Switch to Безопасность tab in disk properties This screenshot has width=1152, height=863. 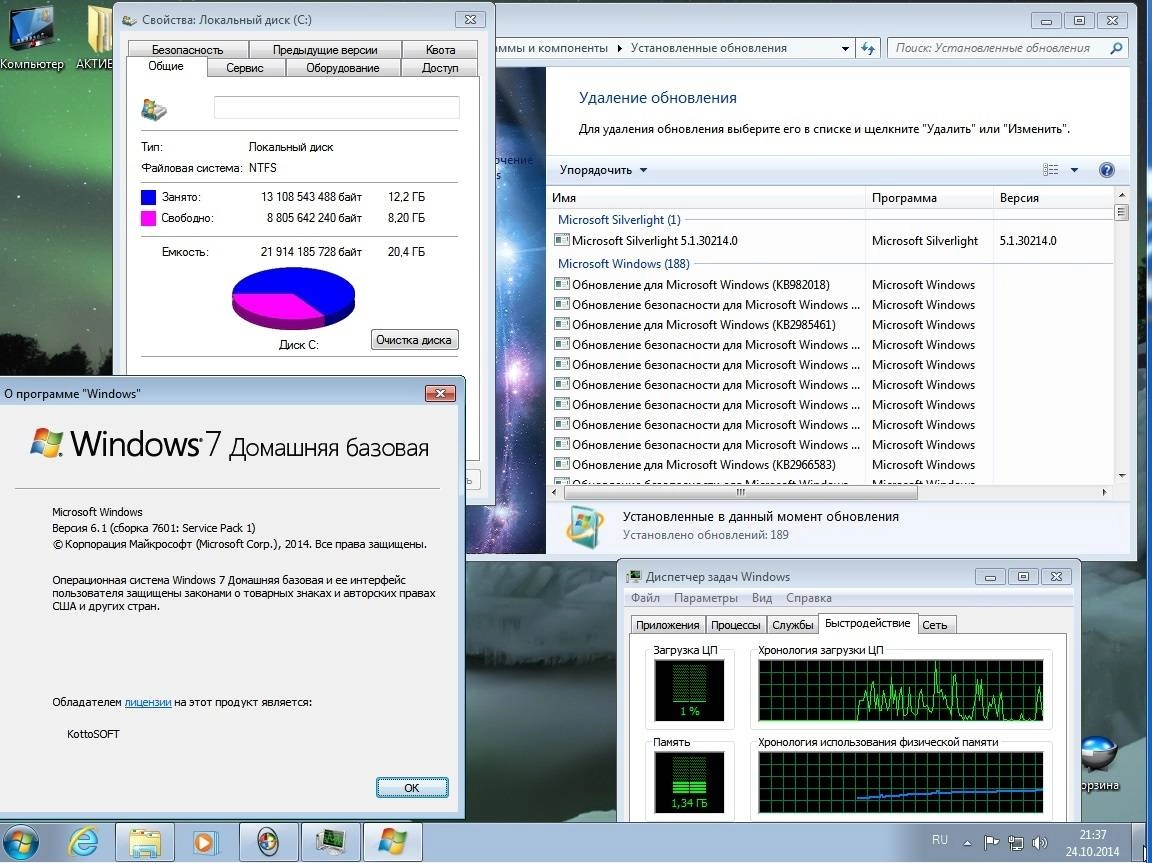pos(187,50)
